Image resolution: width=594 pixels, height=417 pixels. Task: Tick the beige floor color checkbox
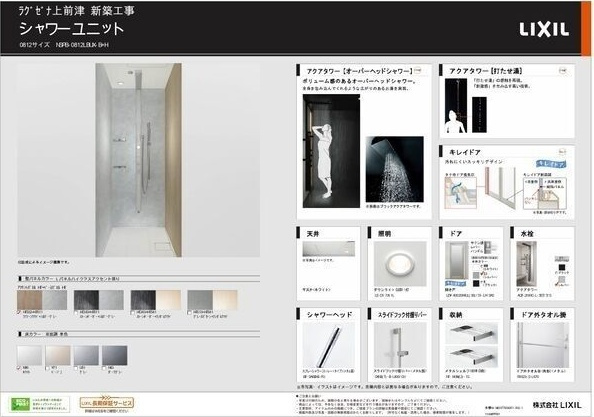[47, 368]
